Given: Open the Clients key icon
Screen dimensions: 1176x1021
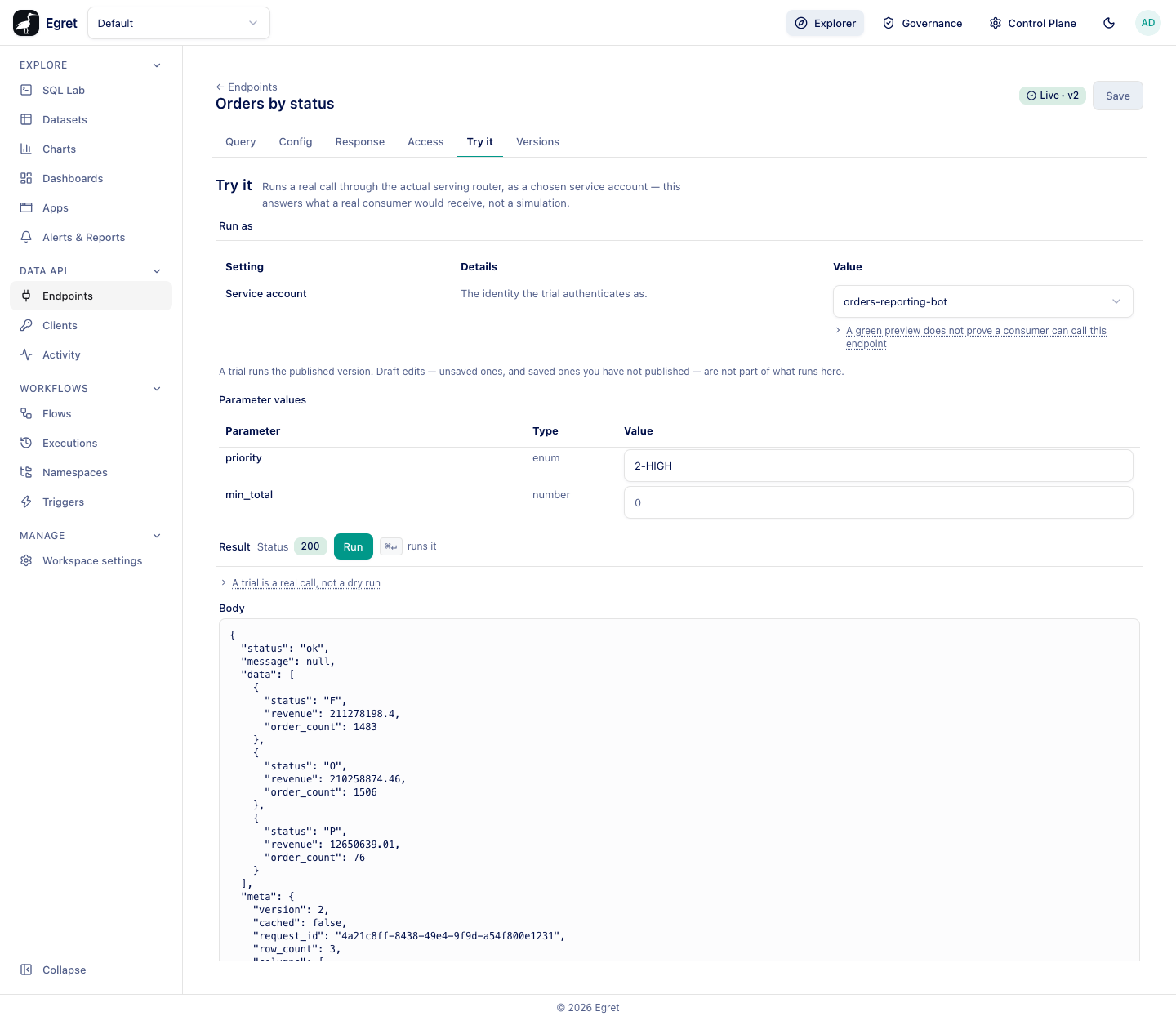Looking at the screenshot, I should point(26,325).
